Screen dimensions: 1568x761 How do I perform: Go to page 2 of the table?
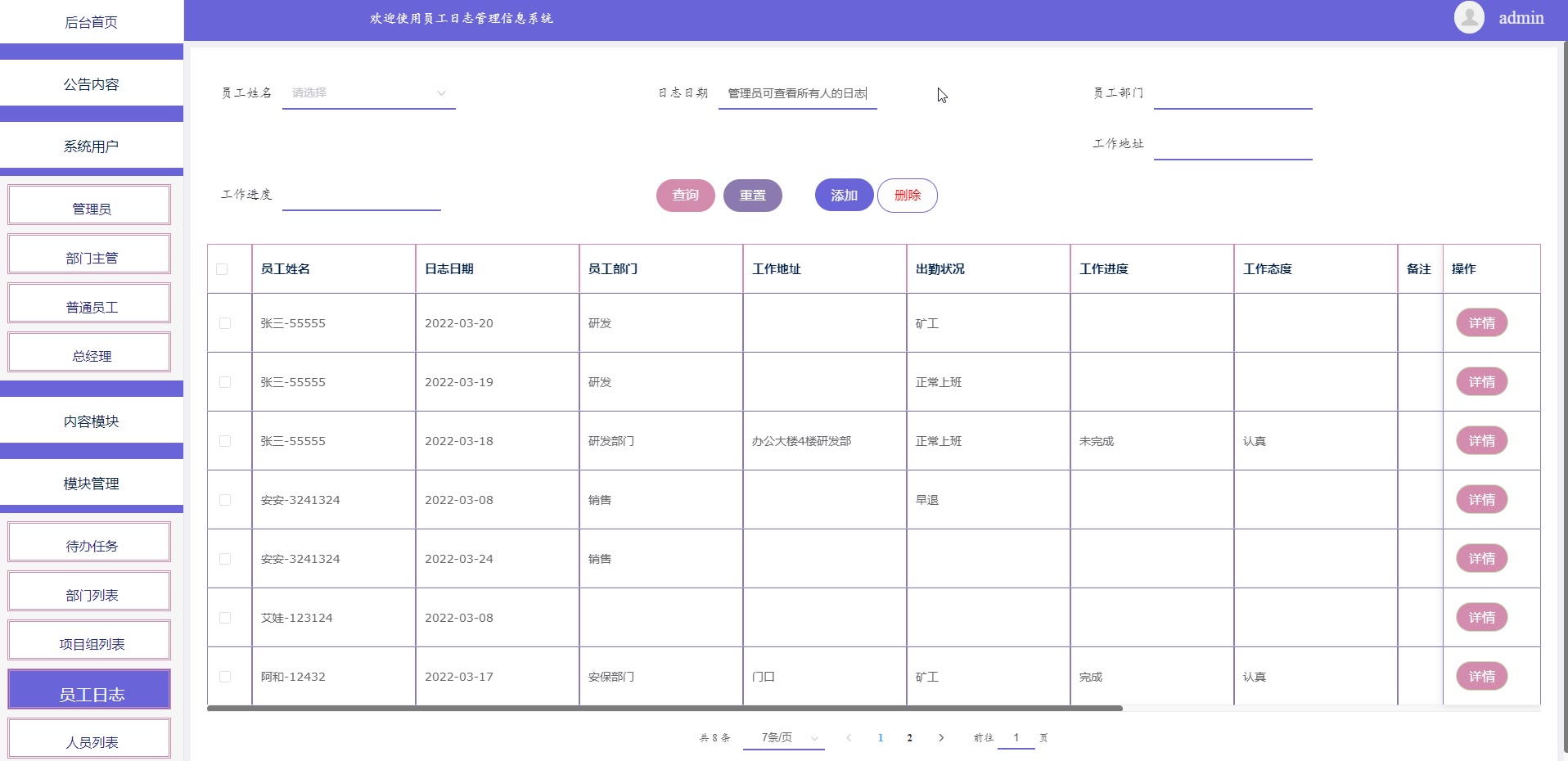click(x=909, y=737)
